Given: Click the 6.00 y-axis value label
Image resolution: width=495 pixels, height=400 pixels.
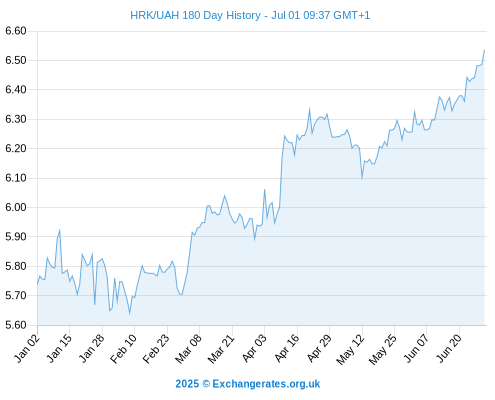Looking at the screenshot, I should [16, 207].
